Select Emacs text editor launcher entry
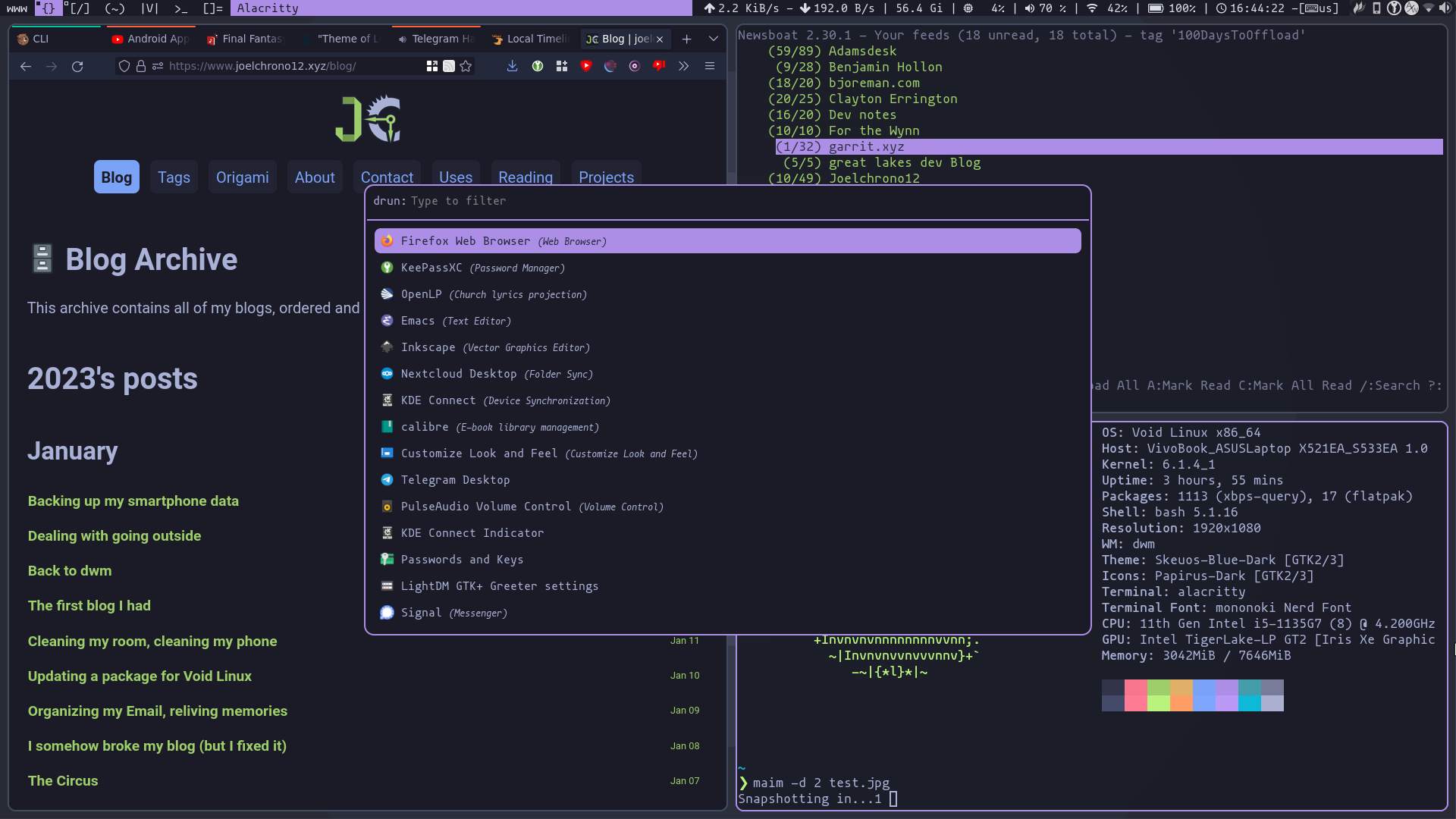 [727, 321]
